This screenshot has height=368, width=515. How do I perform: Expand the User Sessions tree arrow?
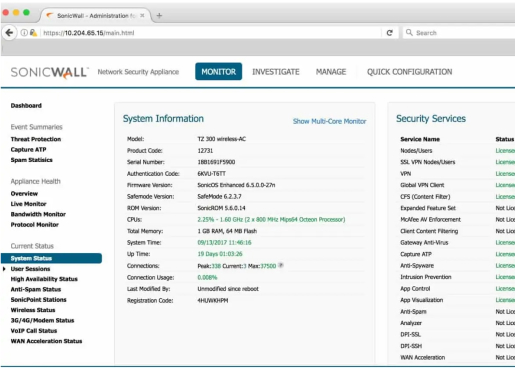(4, 269)
